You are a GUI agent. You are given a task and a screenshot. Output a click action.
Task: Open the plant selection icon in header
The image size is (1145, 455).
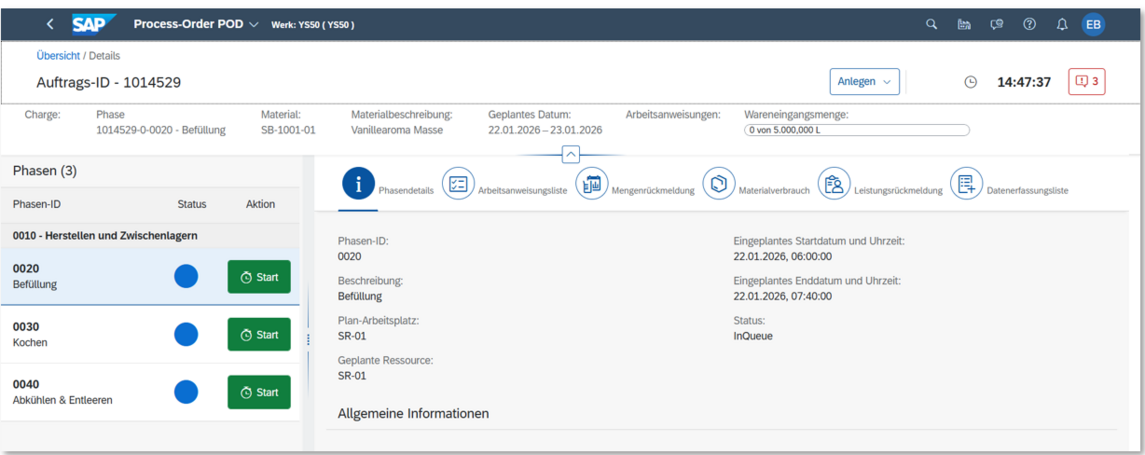(x=964, y=24)
